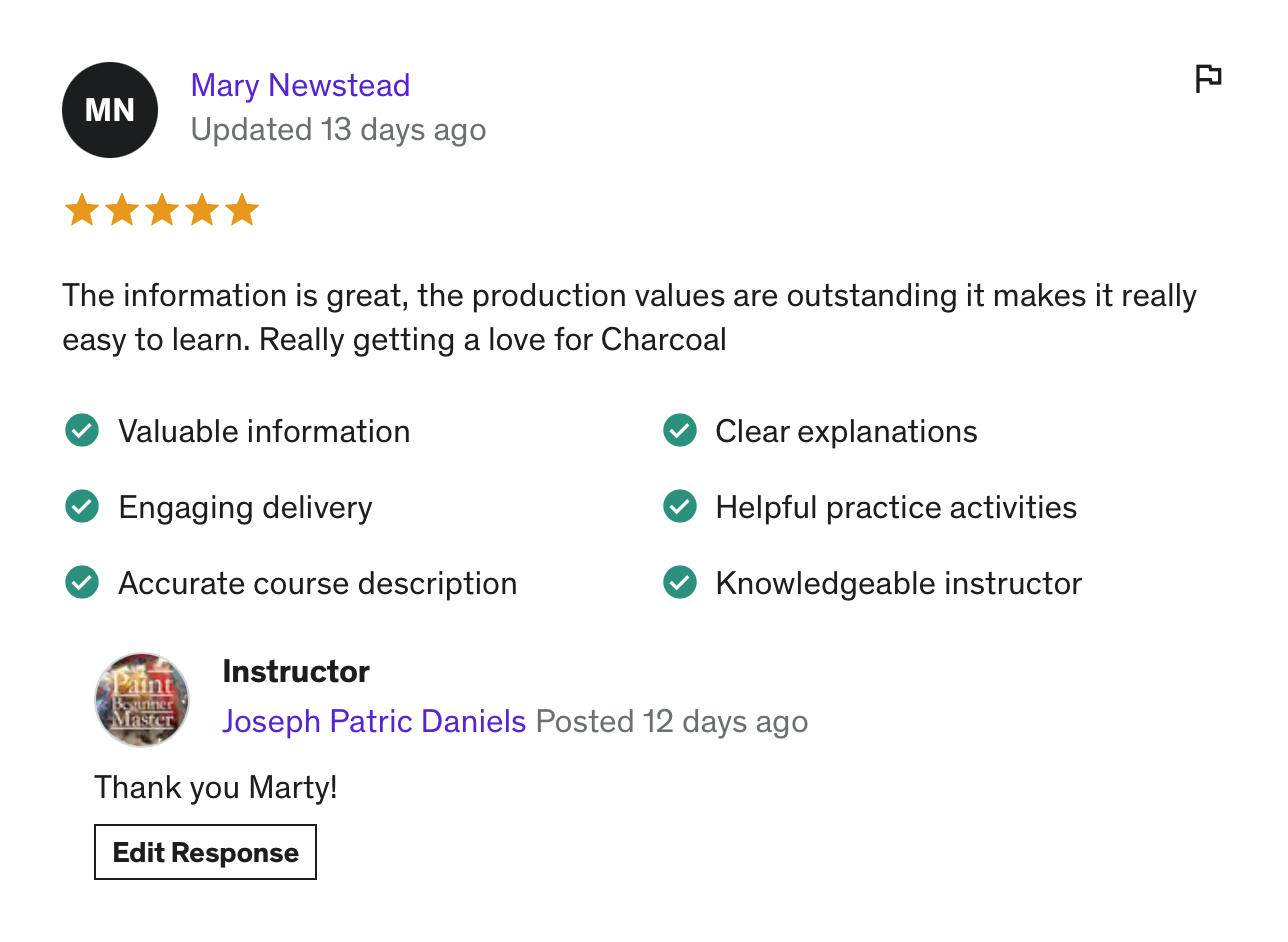Screen dimensions: 1288x942
Task: Click the third rating star
Action: click(x=161, y=211)
